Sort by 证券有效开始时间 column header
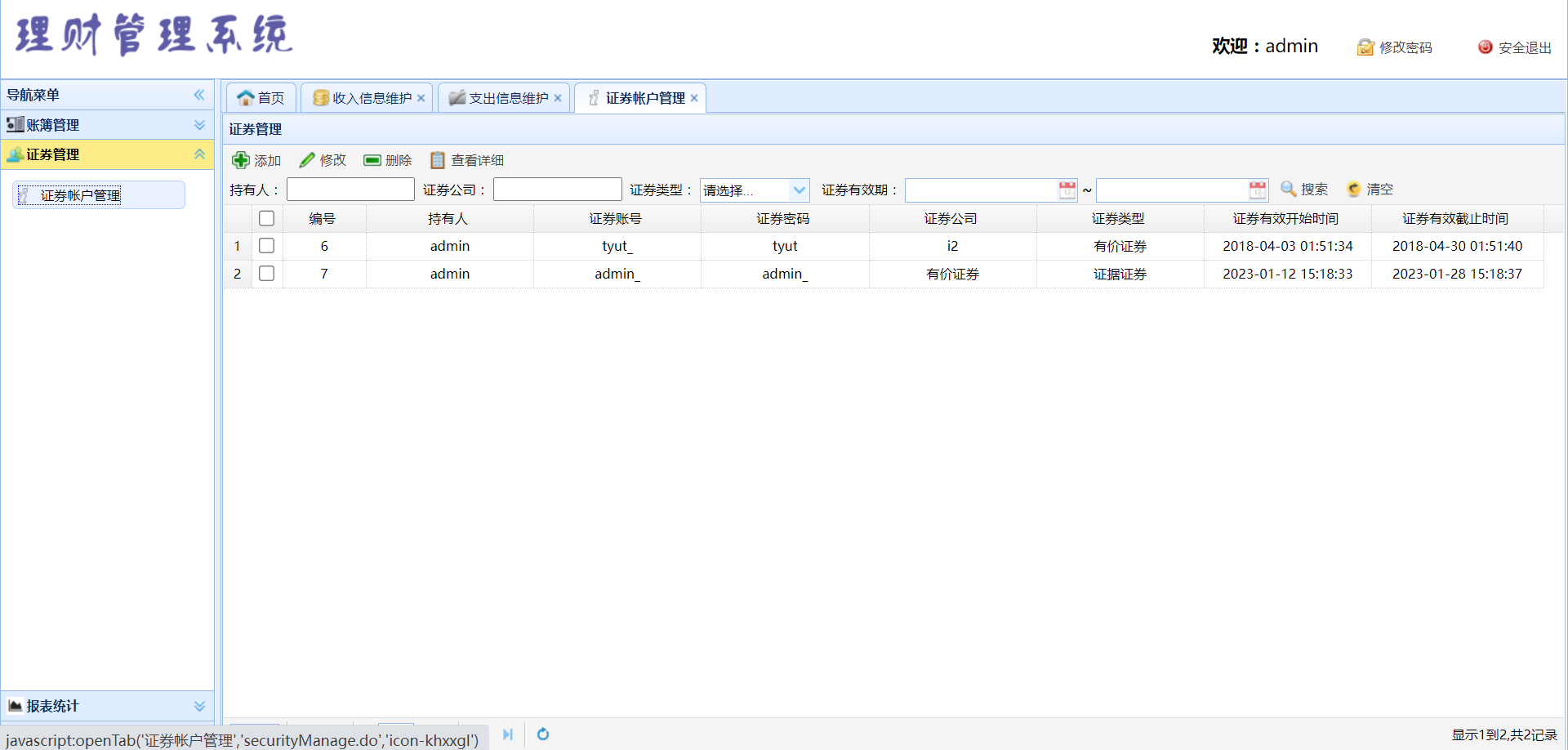Screen dimensions: 1568x750 pos(1286,218)
